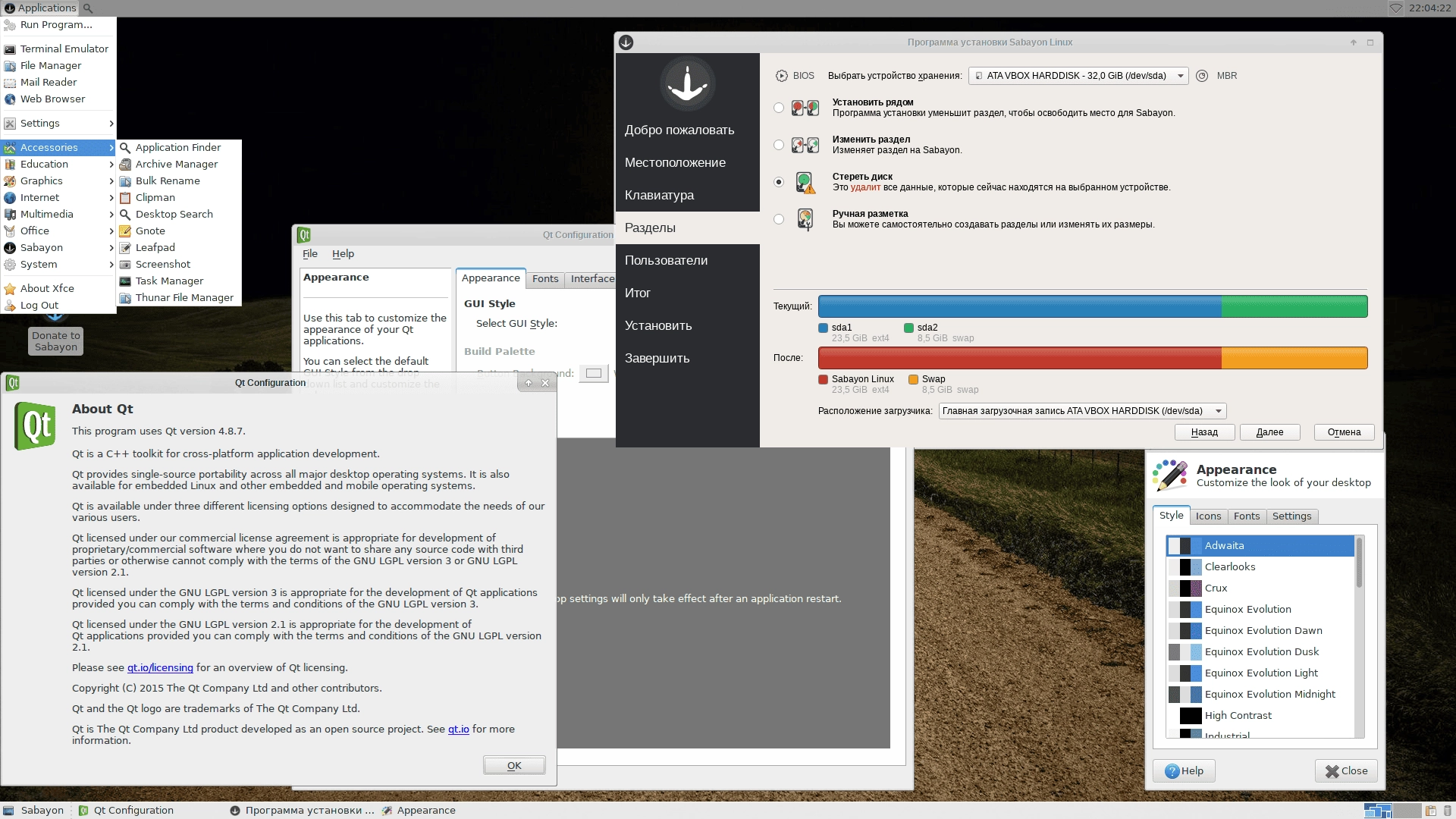Viewport: 1456px width, 819px height.
Task: Select 'Установить рядом' install option
Action: click(779, 108)
